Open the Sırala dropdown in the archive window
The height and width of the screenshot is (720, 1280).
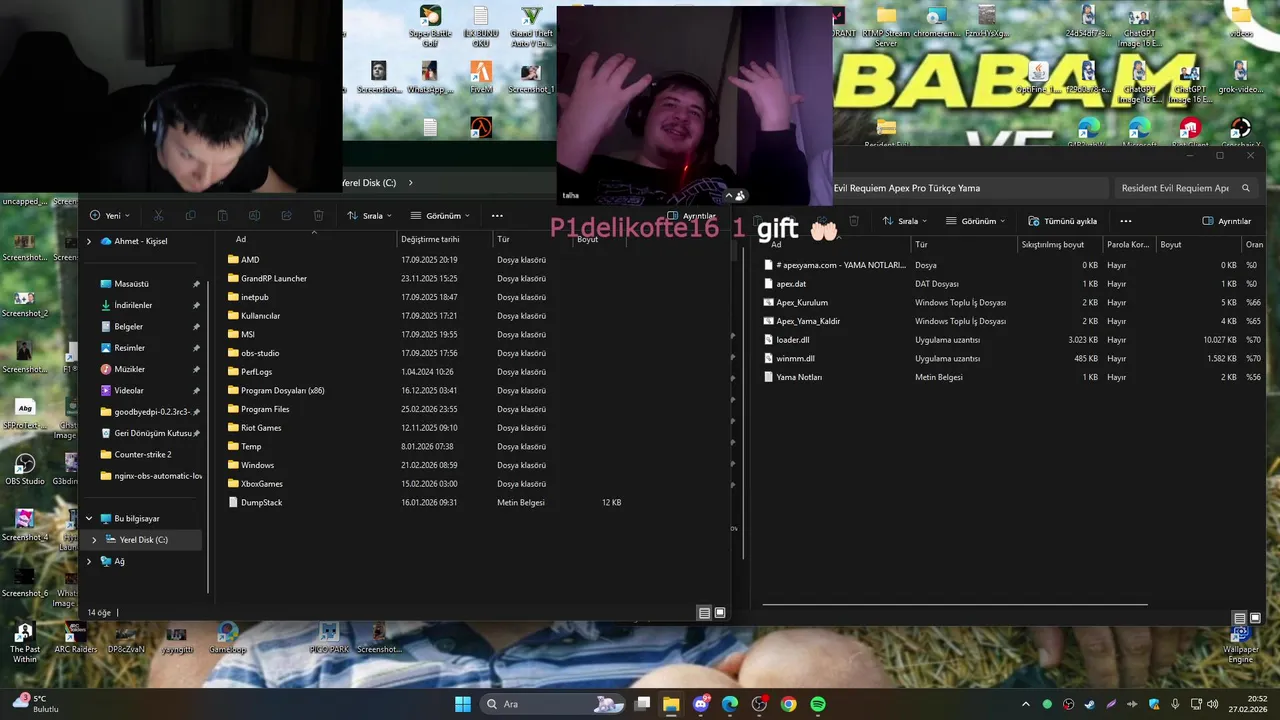pos(904,221)
